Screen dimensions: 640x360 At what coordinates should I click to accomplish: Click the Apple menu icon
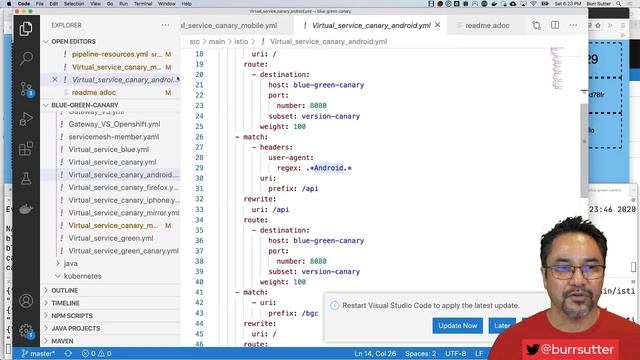(x=9, y=4)
